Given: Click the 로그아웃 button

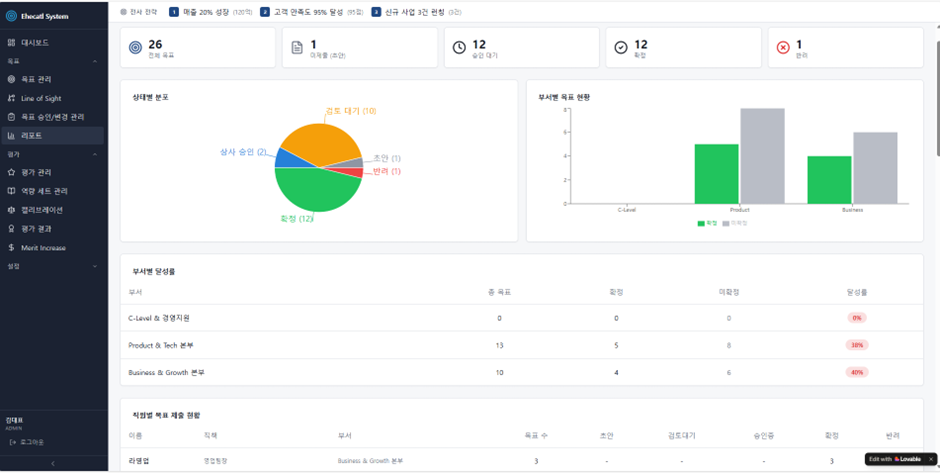Looking at the screenshot, I should [x=28, y=442].
